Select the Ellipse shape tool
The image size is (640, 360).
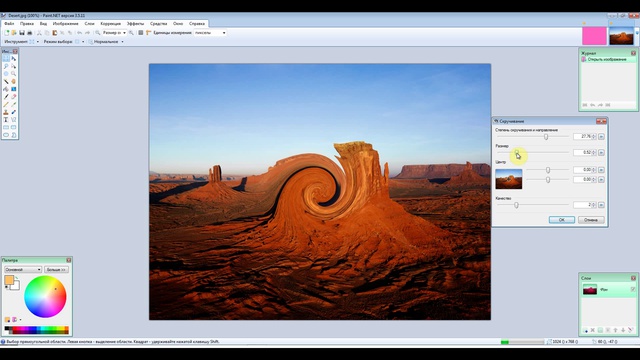click(6, 135)
